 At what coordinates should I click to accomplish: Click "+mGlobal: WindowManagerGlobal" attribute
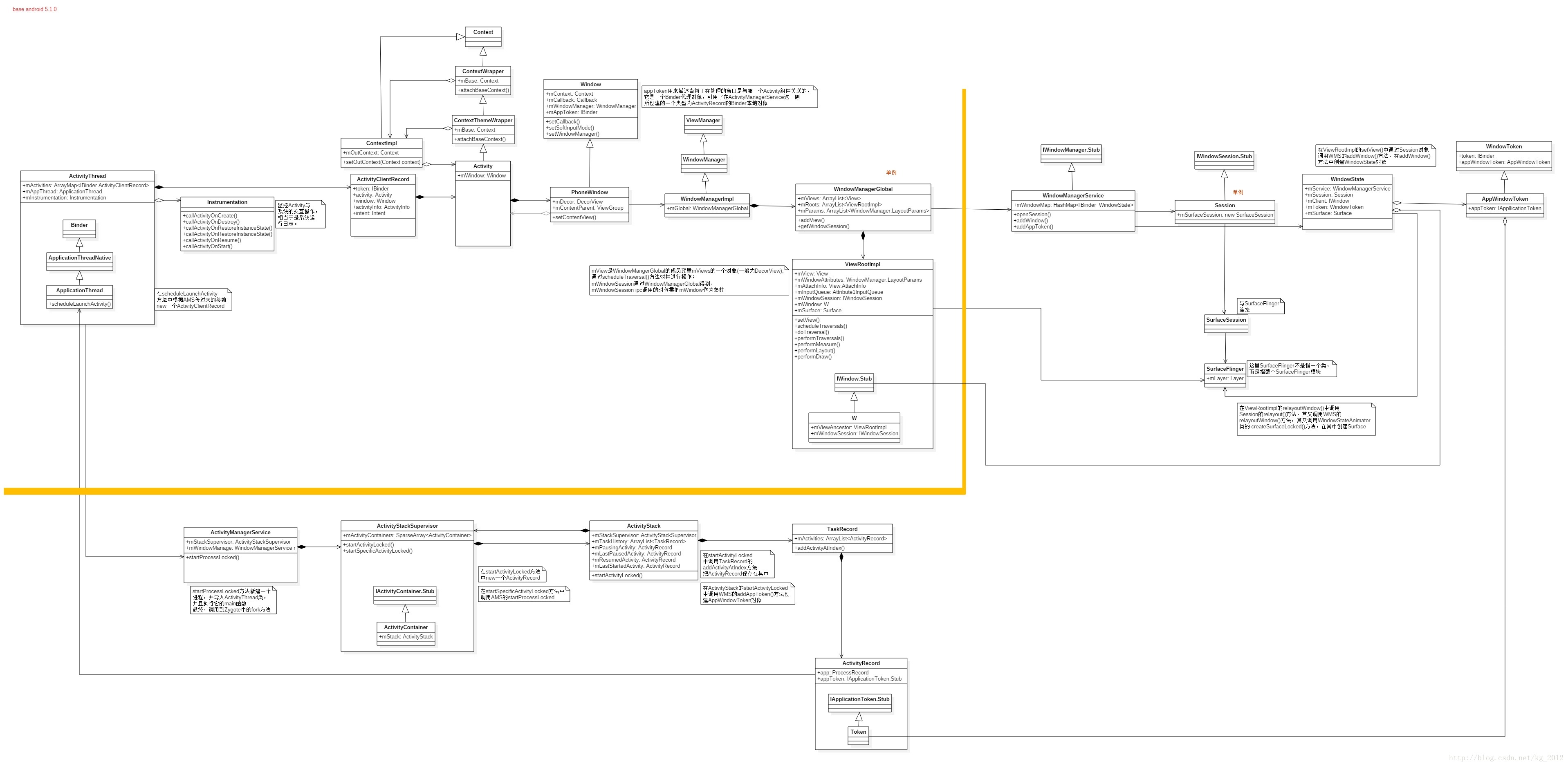click(x=707, y=209)
